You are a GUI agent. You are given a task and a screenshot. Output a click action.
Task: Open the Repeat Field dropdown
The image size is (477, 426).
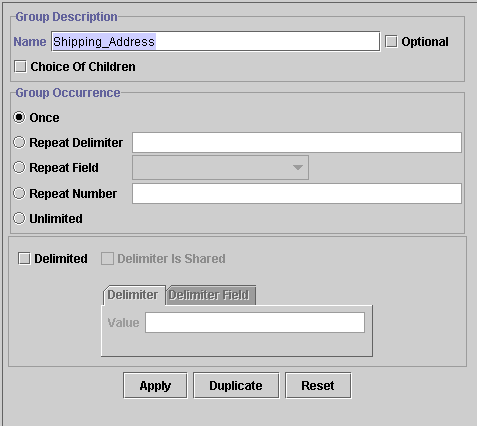pyautogui.click(x=220, y=167)
